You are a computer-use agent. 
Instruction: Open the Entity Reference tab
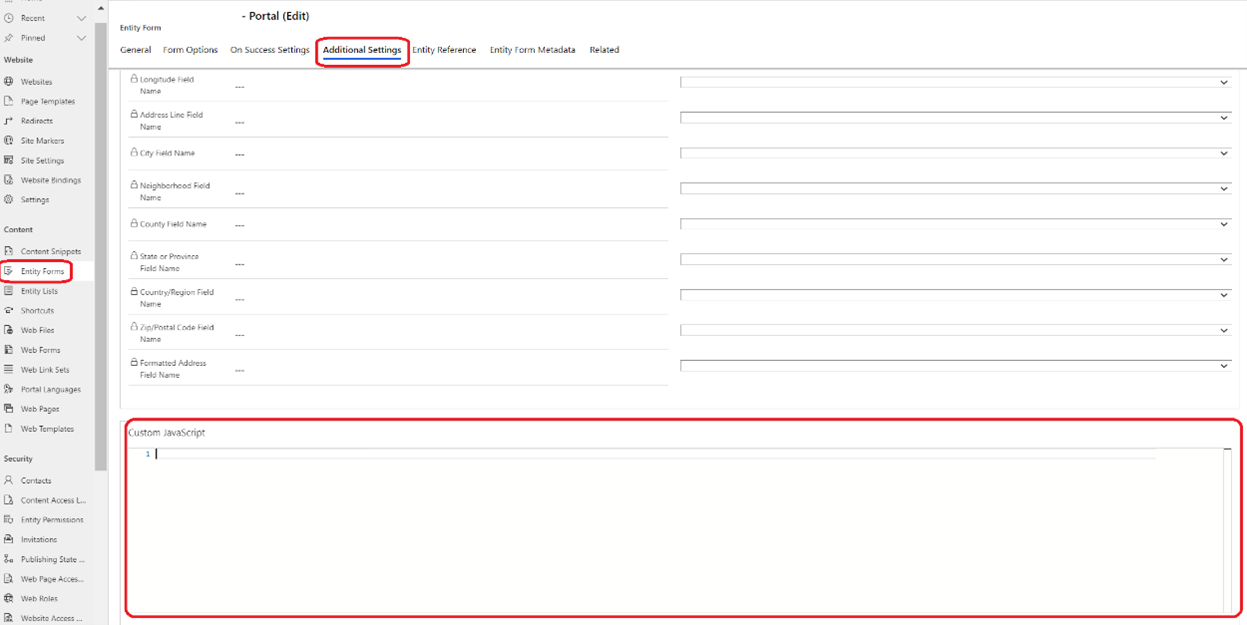[x=444, y=50]
